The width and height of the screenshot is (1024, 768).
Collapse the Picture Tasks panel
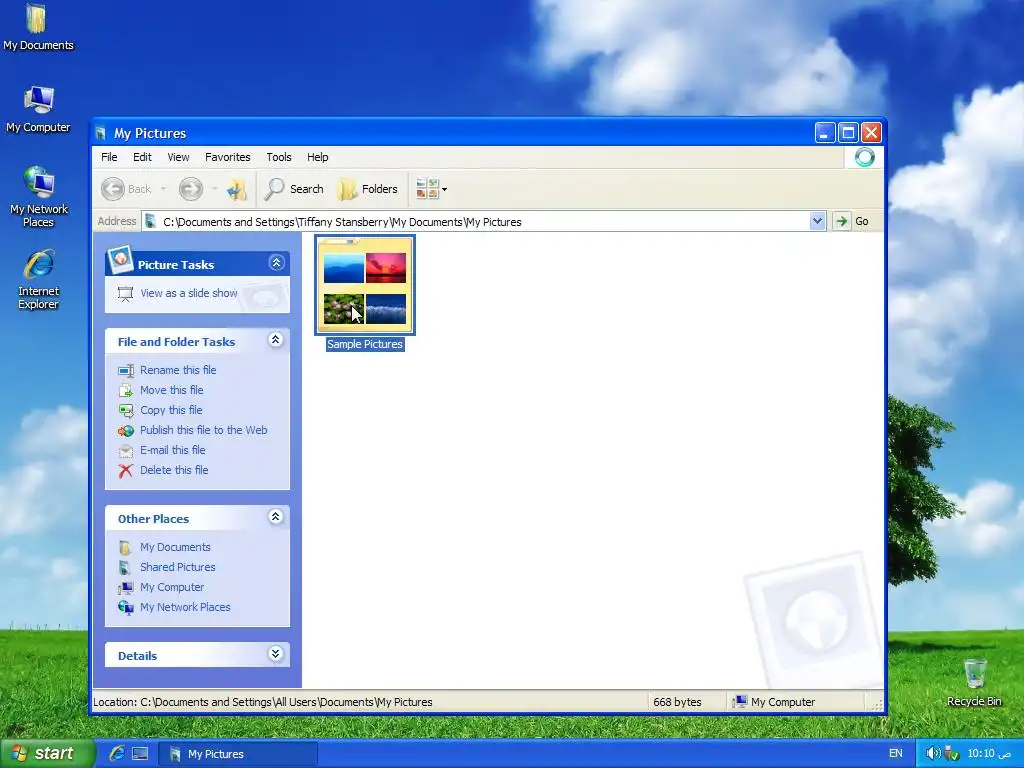point(276,263)
